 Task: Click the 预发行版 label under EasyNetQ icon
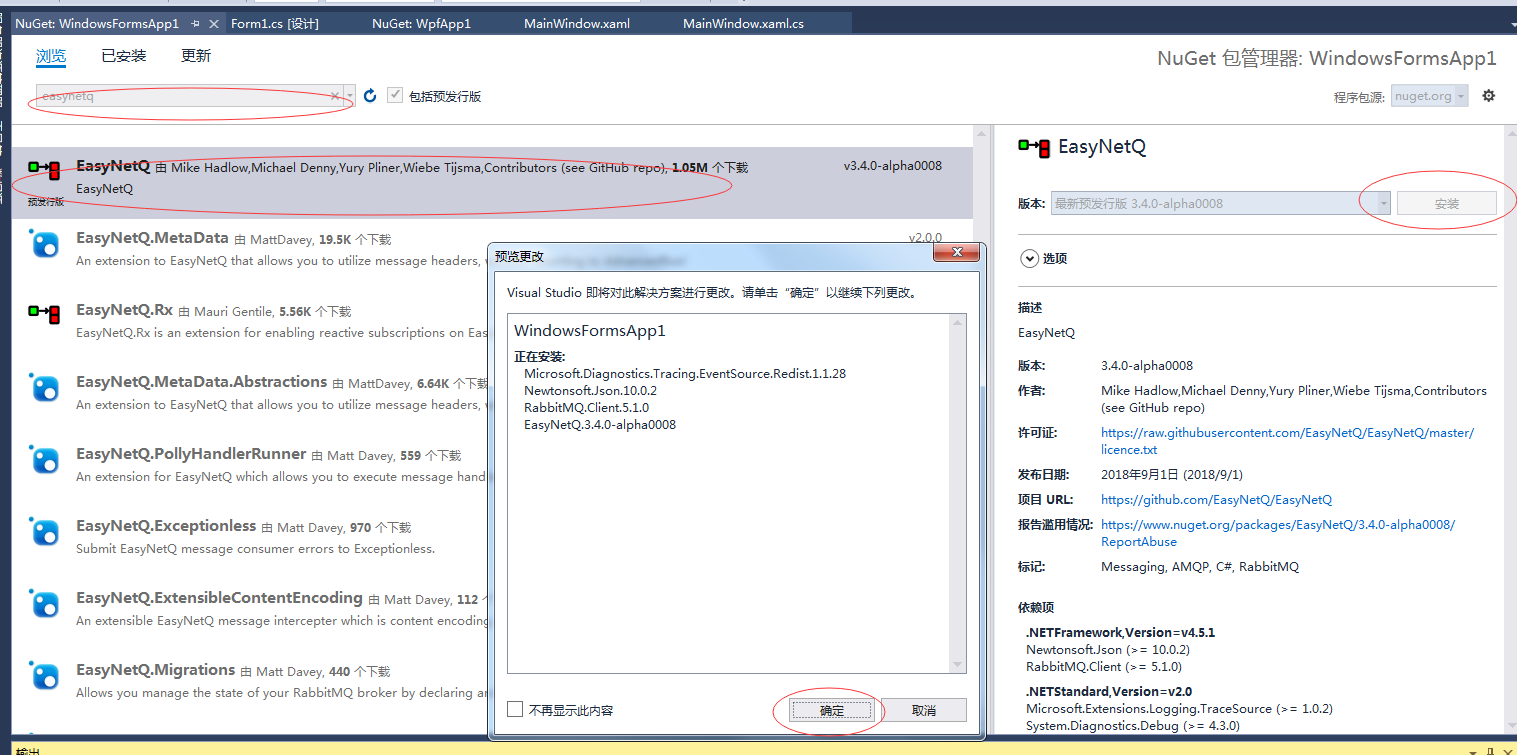click(x=46, y=202)
